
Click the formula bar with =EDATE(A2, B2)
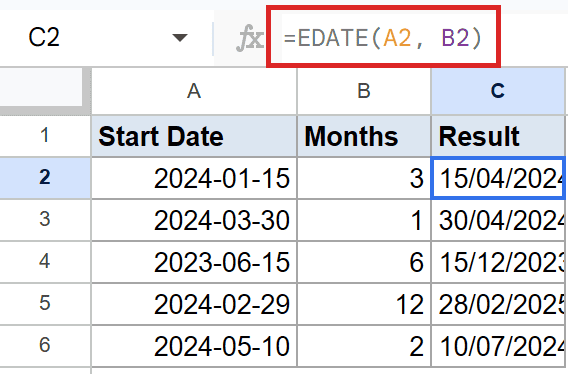click(x=383, y=38)
